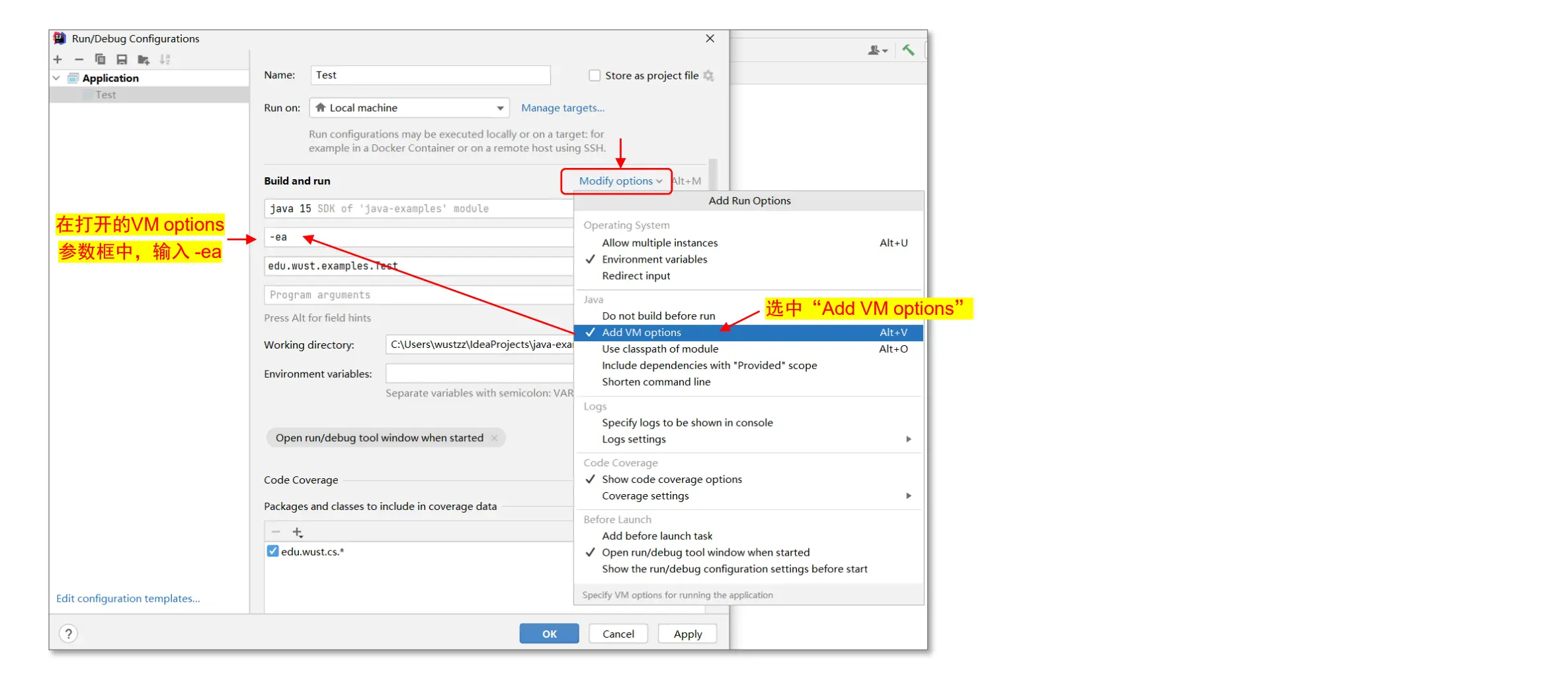The image size is (1568, 676).
Task: Open gear icon next to Store as project file
Action: coord(708,75)
